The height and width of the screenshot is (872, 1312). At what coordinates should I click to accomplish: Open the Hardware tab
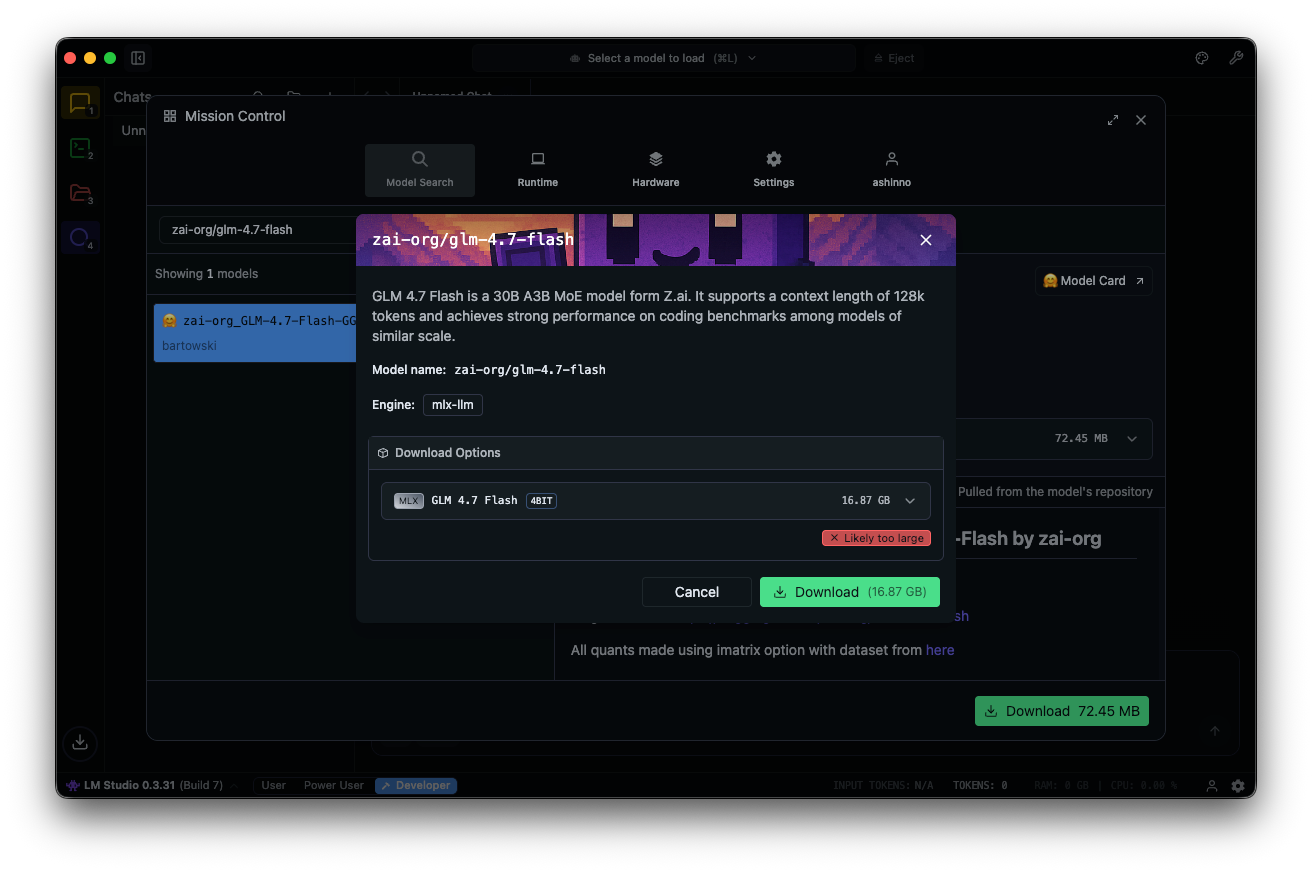[655, 169]
